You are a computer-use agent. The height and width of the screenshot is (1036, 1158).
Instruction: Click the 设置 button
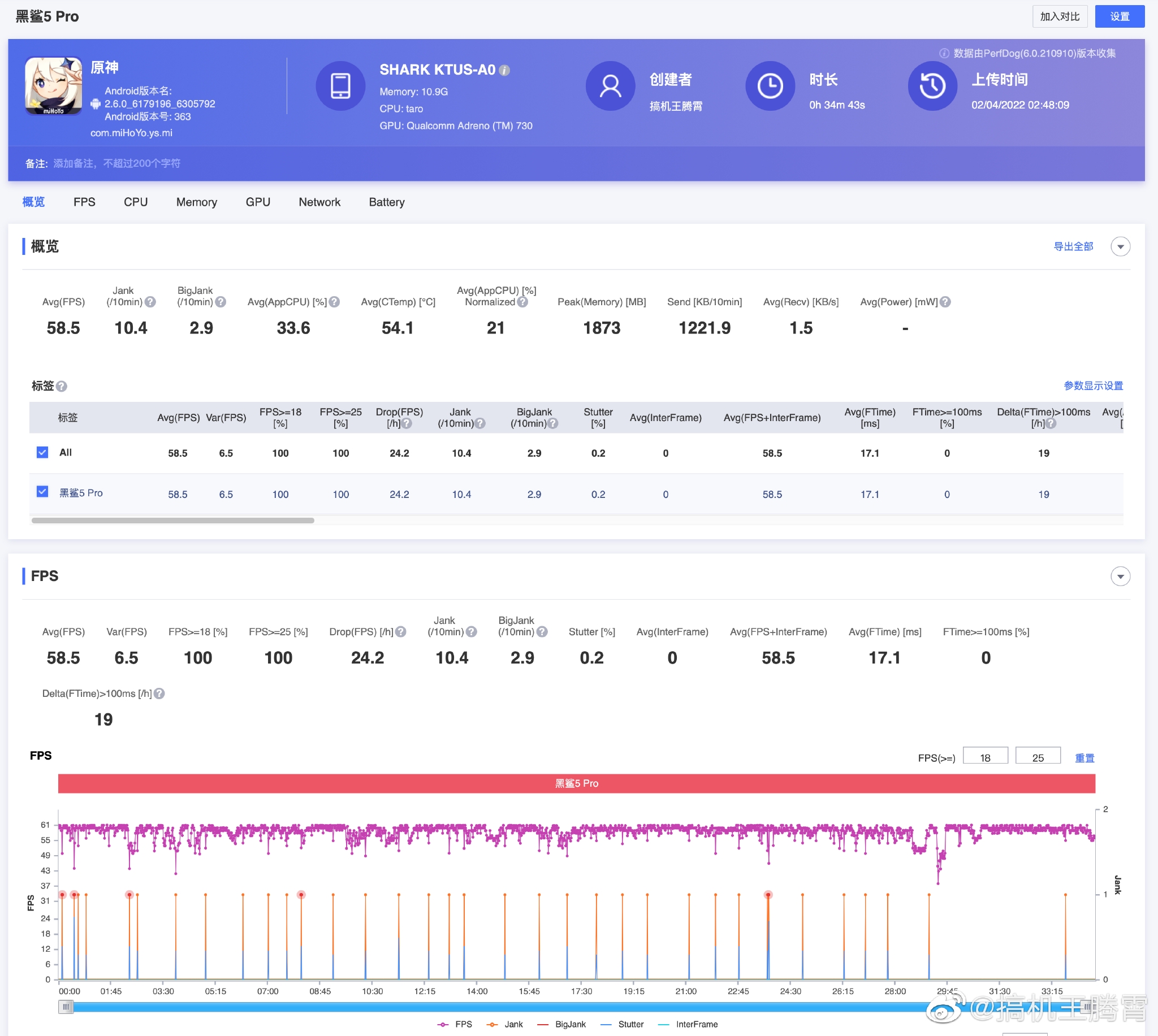point(1120,16)
